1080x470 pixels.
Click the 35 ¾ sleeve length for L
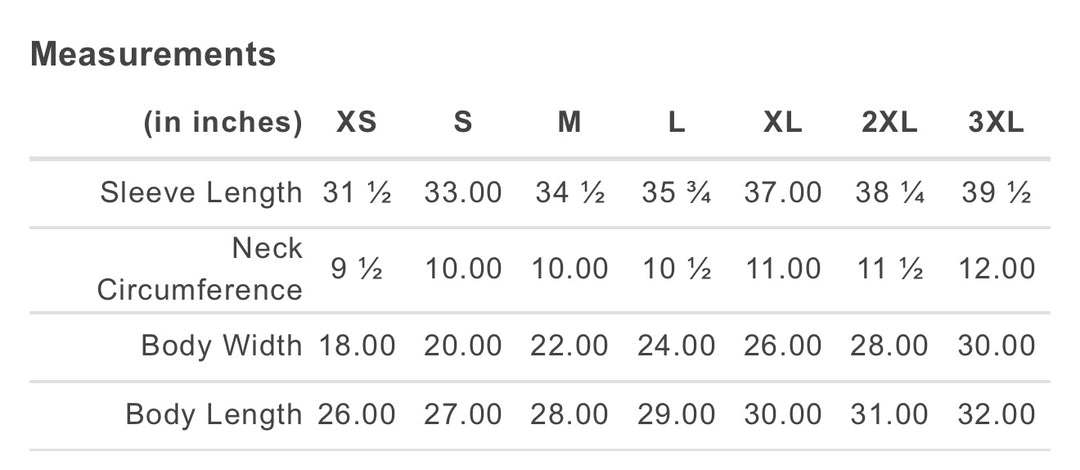point(676,192)
